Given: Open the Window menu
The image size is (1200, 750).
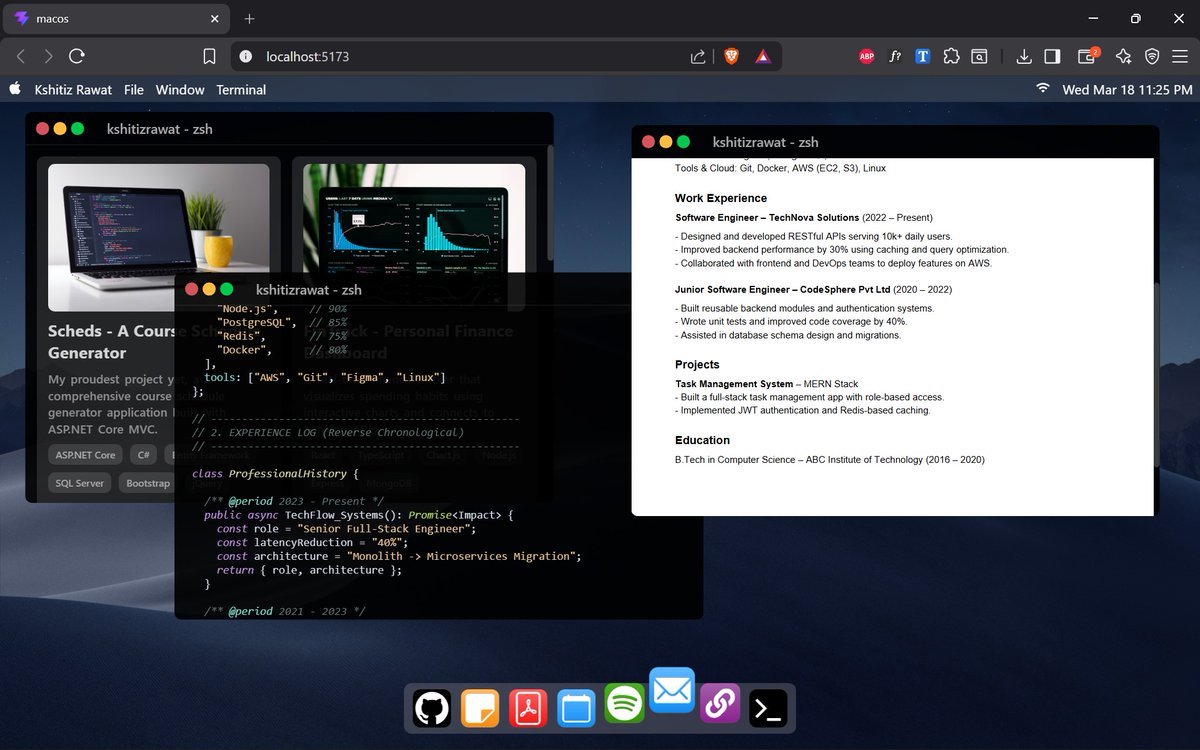Looking at the screenshot, I should coord(180,89).
